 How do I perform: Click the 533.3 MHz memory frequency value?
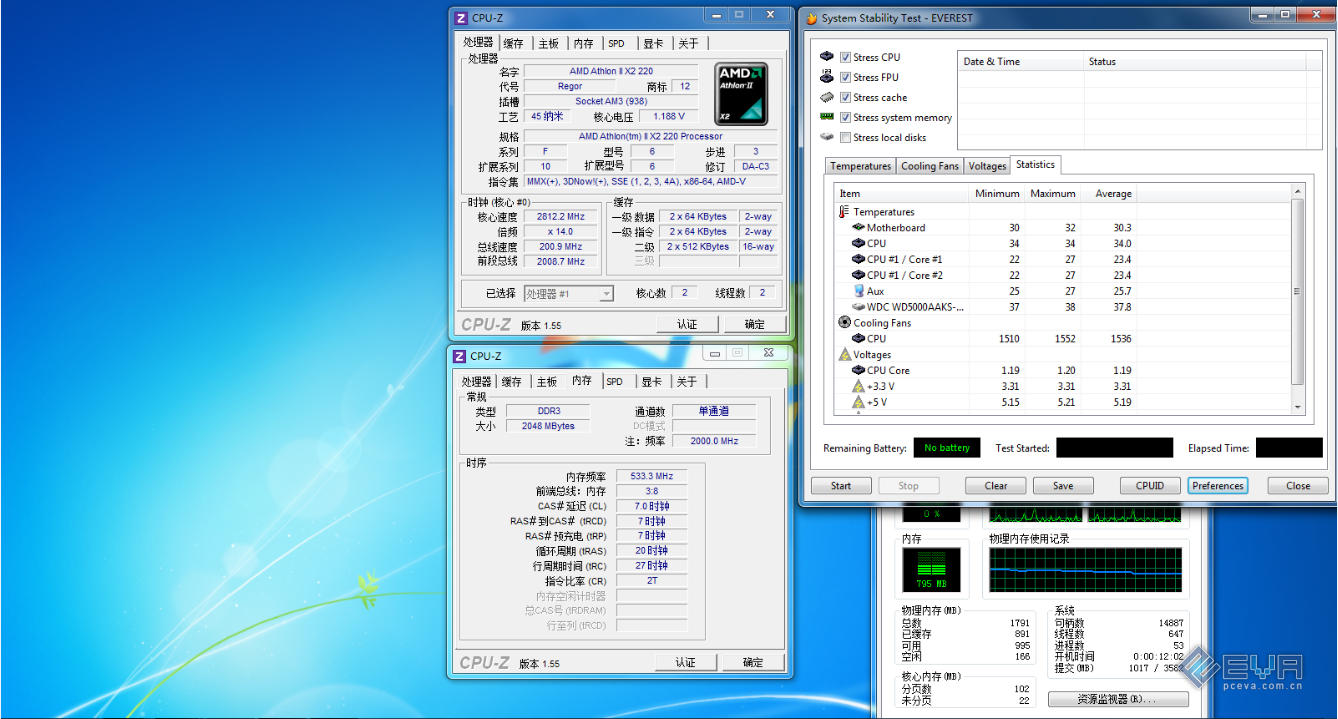click(652, 476)
